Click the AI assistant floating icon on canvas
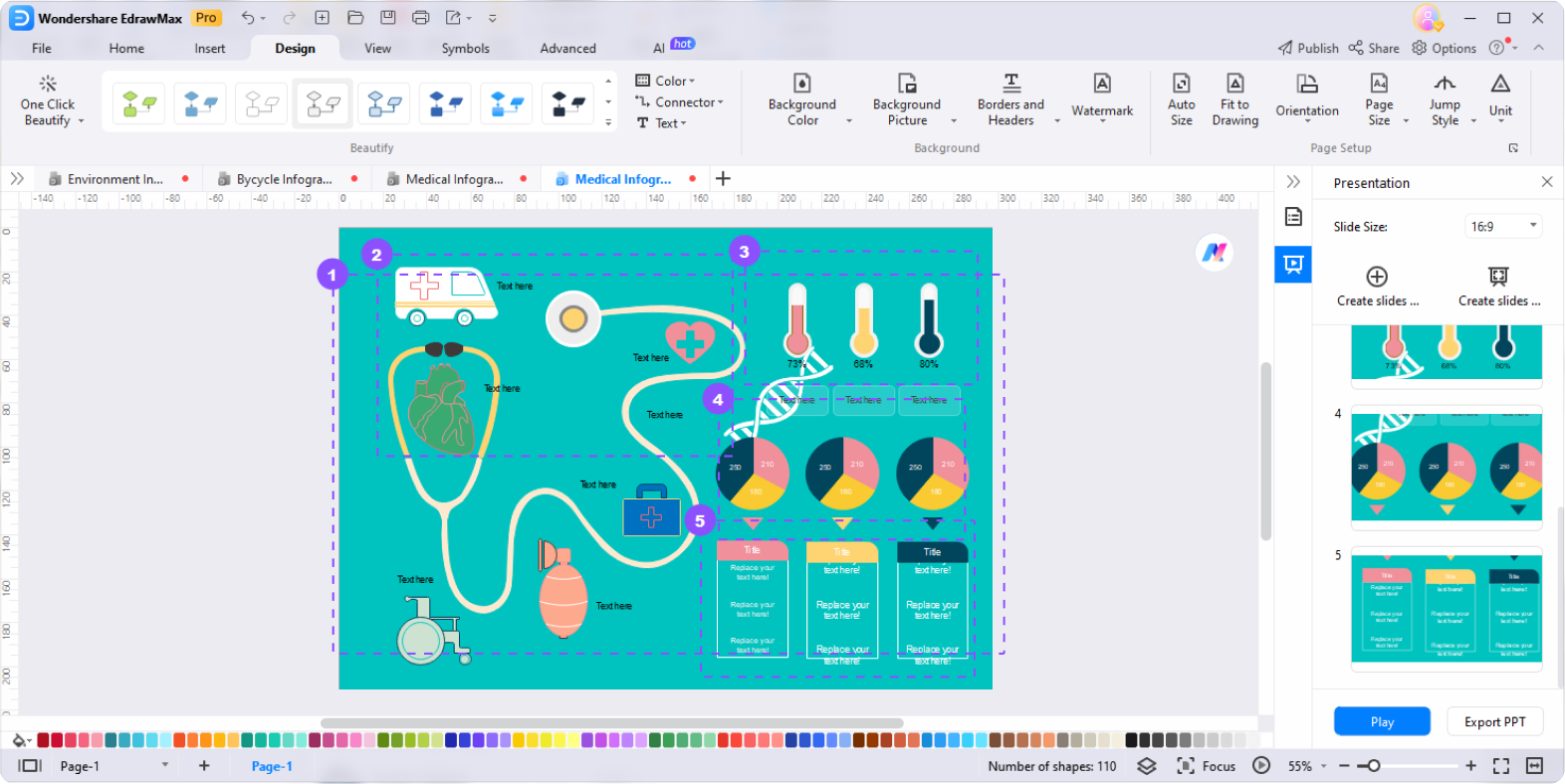This screenshot has width=1565, height=784. click(1214, 253)
